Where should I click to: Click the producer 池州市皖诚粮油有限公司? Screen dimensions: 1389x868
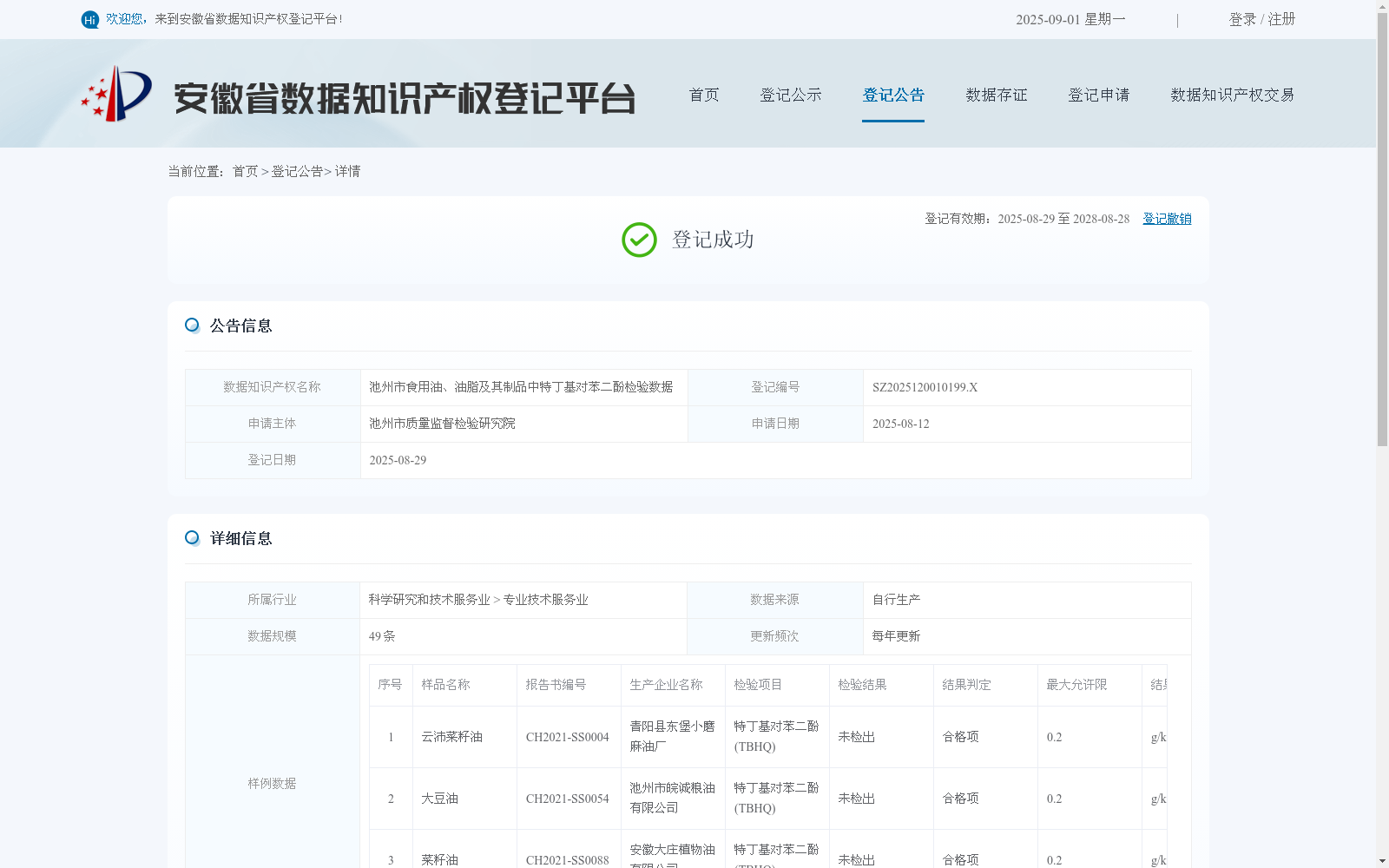[x=673, y=798]
